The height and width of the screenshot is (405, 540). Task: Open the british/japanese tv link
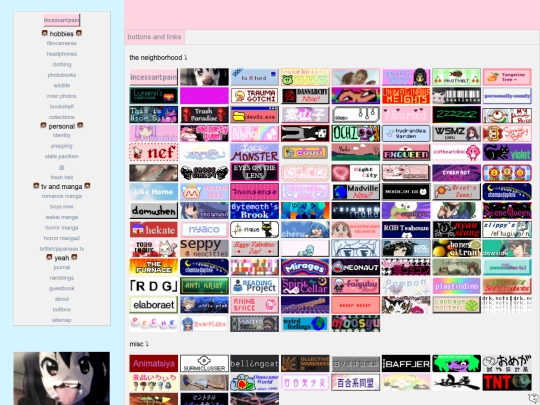coord(62,249)
